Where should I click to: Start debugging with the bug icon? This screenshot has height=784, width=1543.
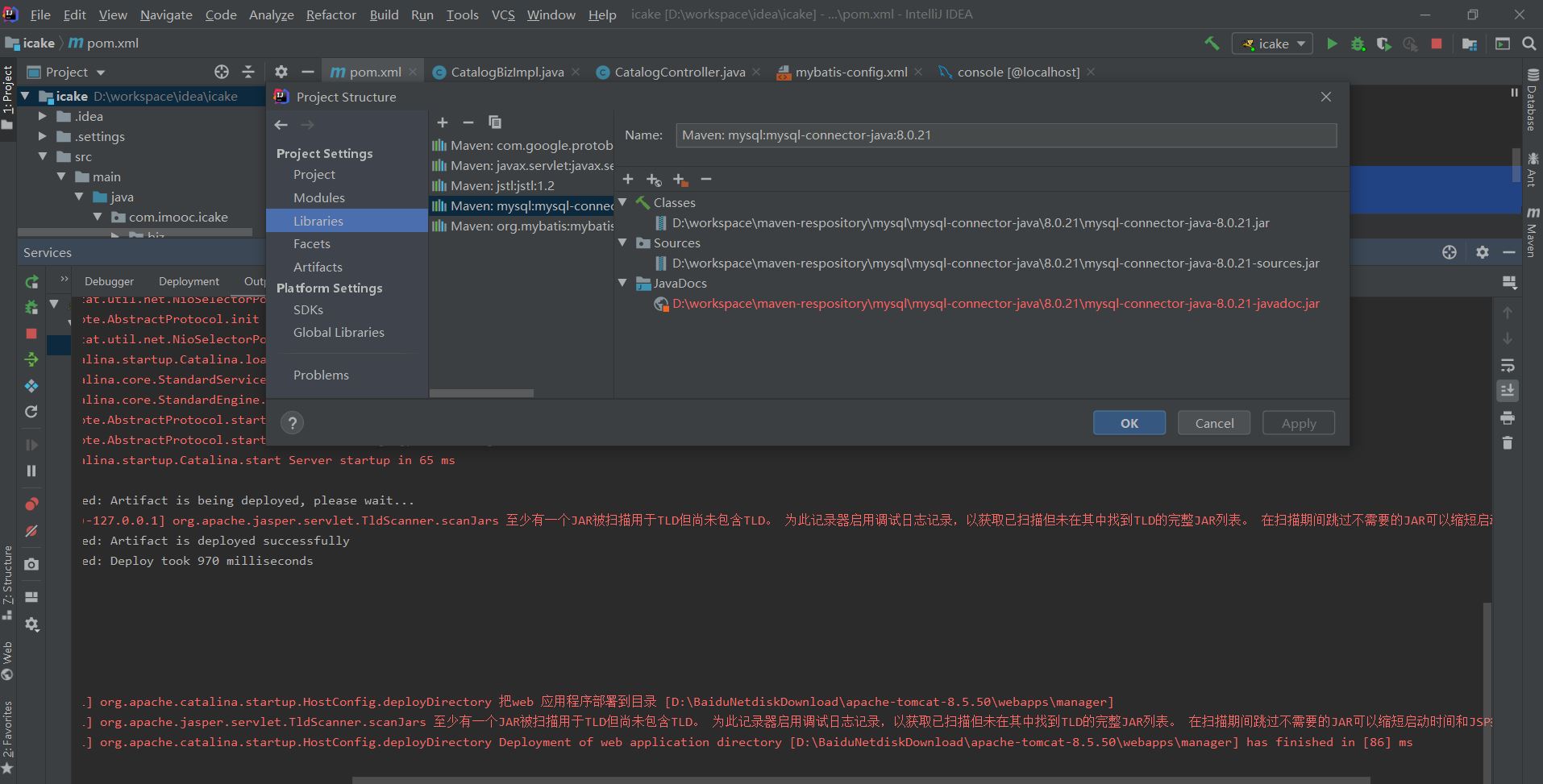pos(1358,44)
